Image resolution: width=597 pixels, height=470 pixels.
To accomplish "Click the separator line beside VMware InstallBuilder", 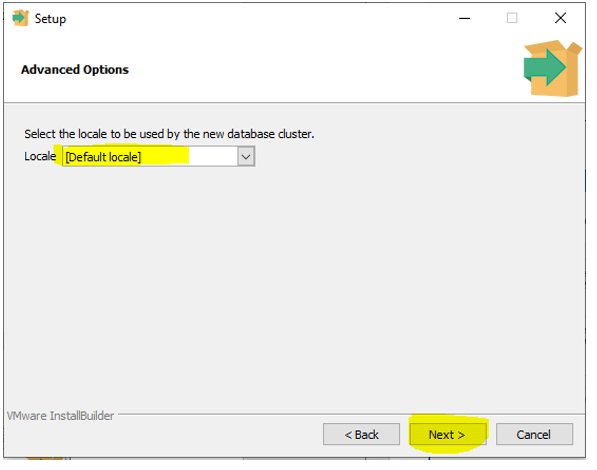I will (351, 414).
